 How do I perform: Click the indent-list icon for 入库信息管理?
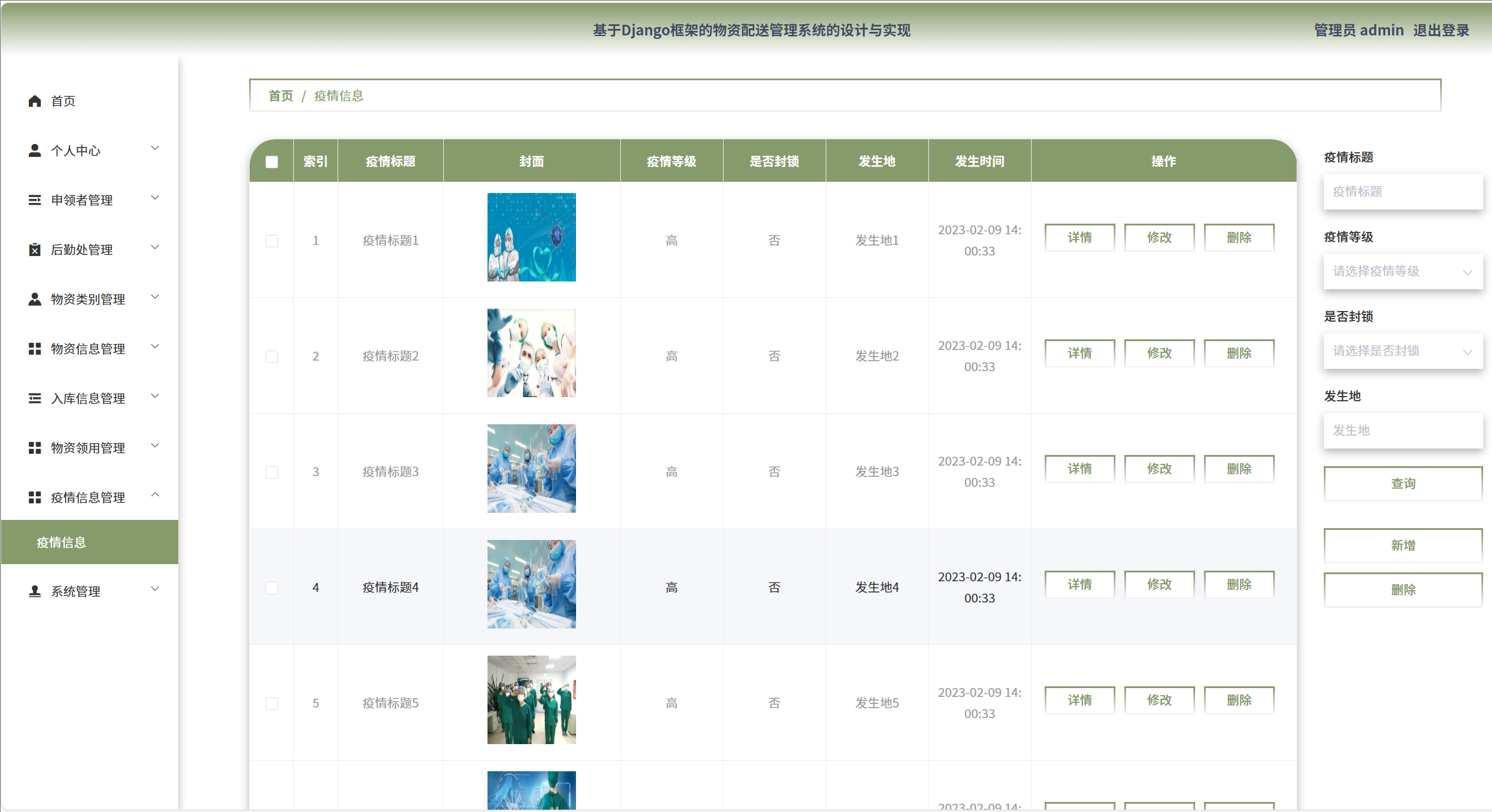(x=35, y=398)
